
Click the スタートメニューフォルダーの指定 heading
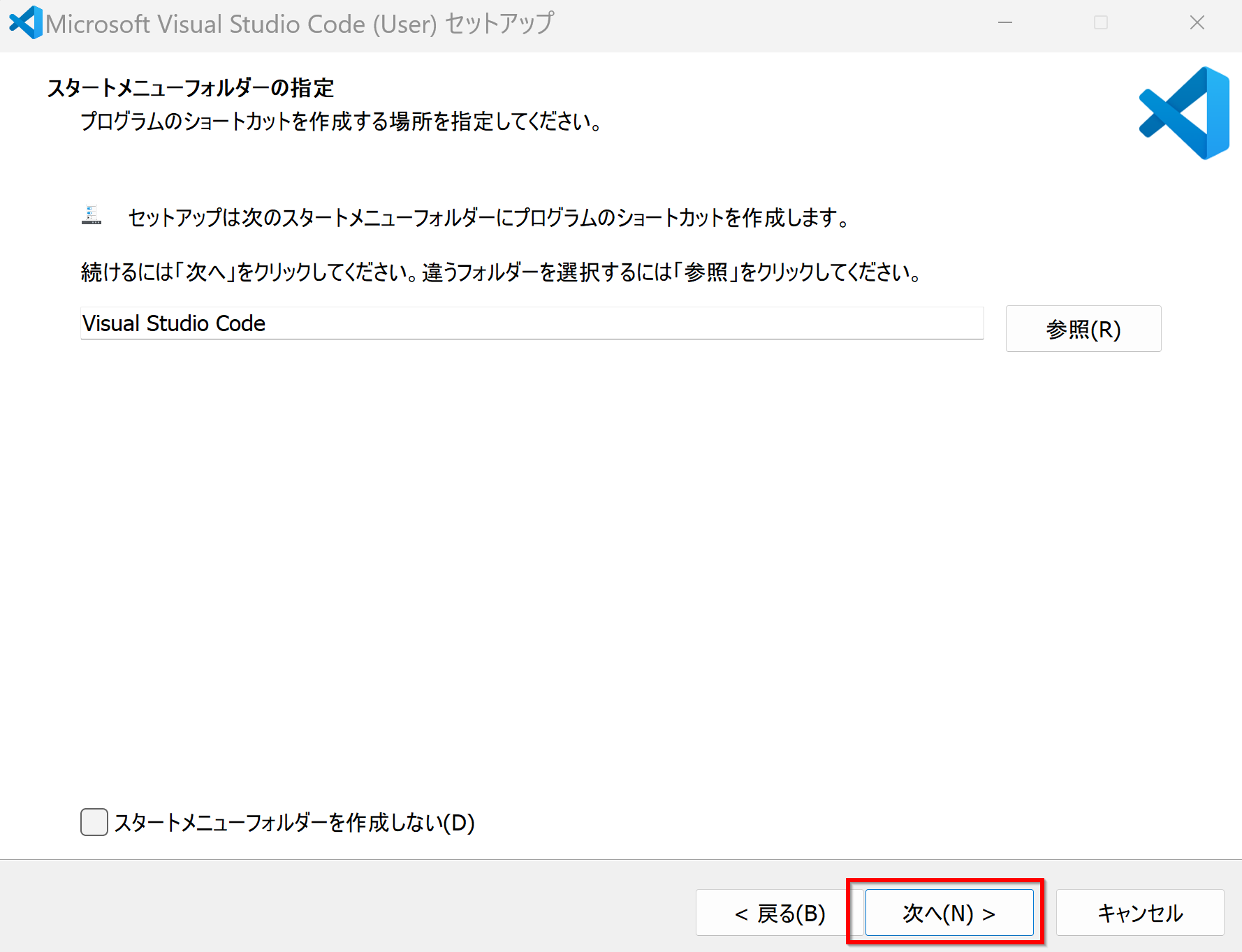pos(191,88)
